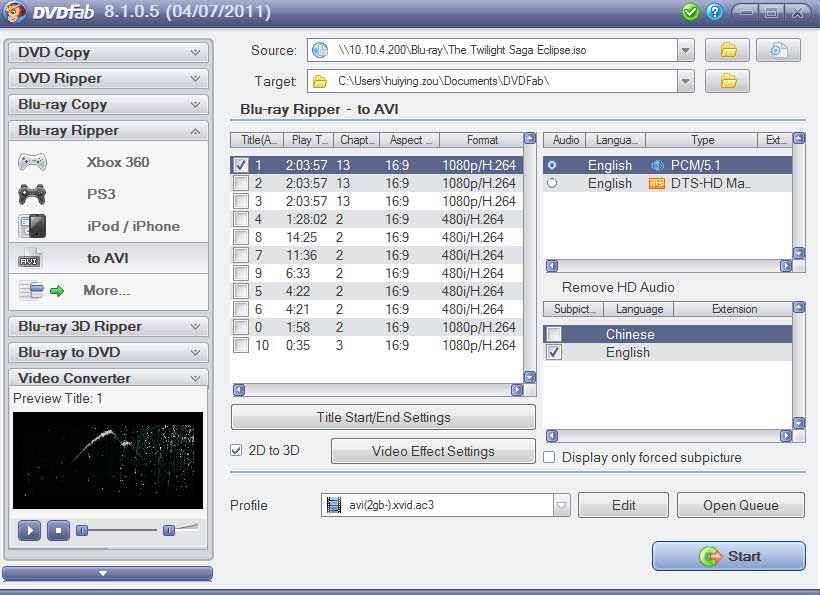Play the preview video

(x=29, y=531)
